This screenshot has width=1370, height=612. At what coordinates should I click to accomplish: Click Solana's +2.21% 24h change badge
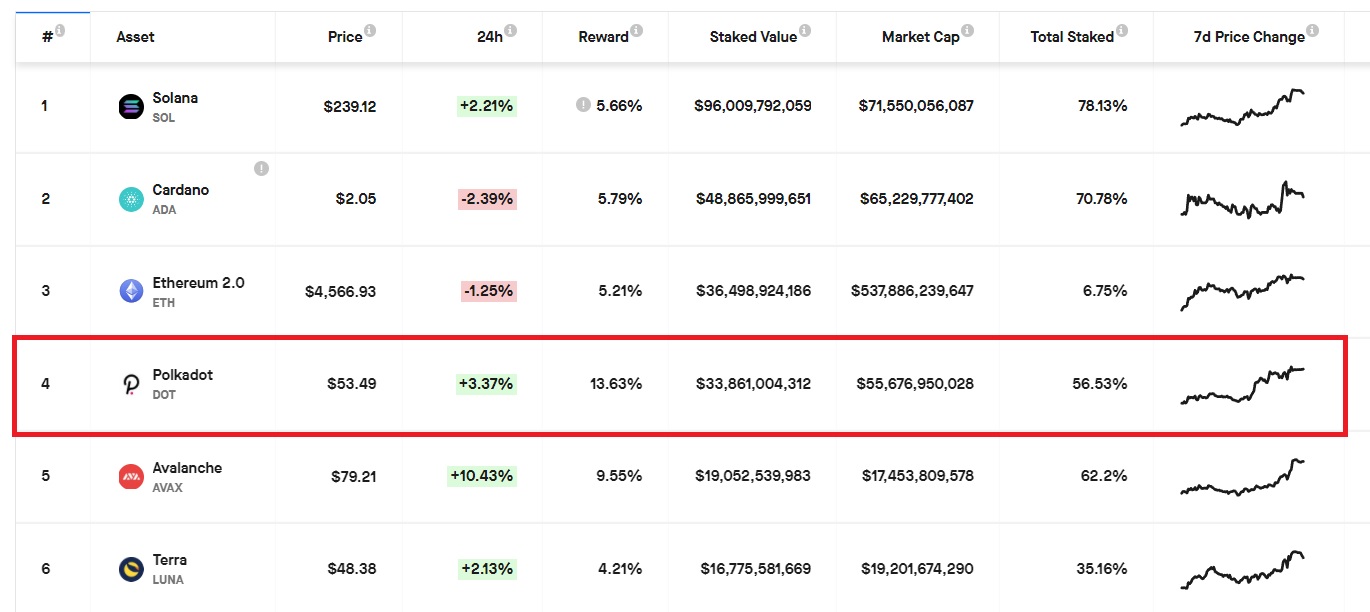point(486,105)
